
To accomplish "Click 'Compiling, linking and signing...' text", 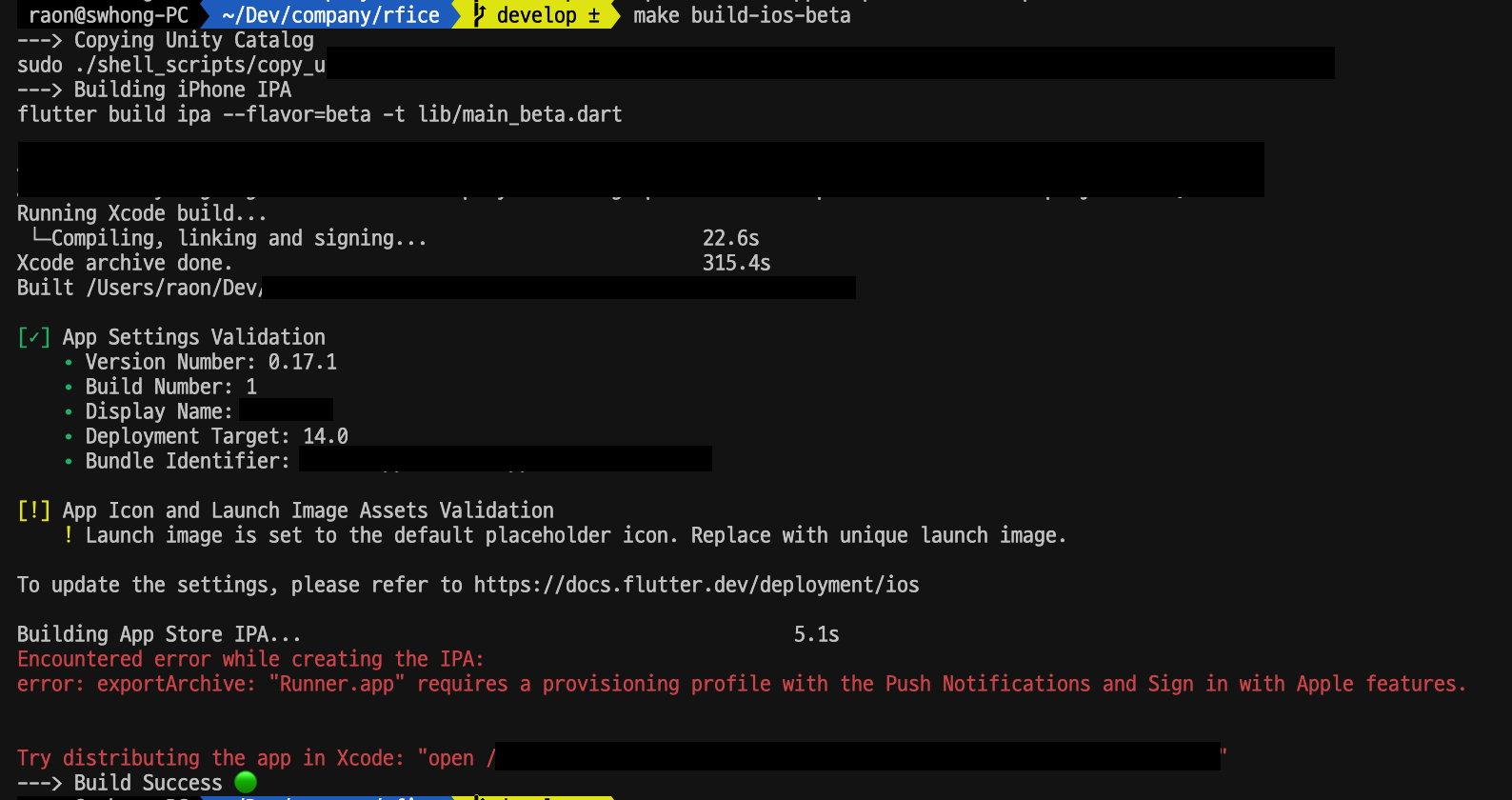I will tap(239, 238).
